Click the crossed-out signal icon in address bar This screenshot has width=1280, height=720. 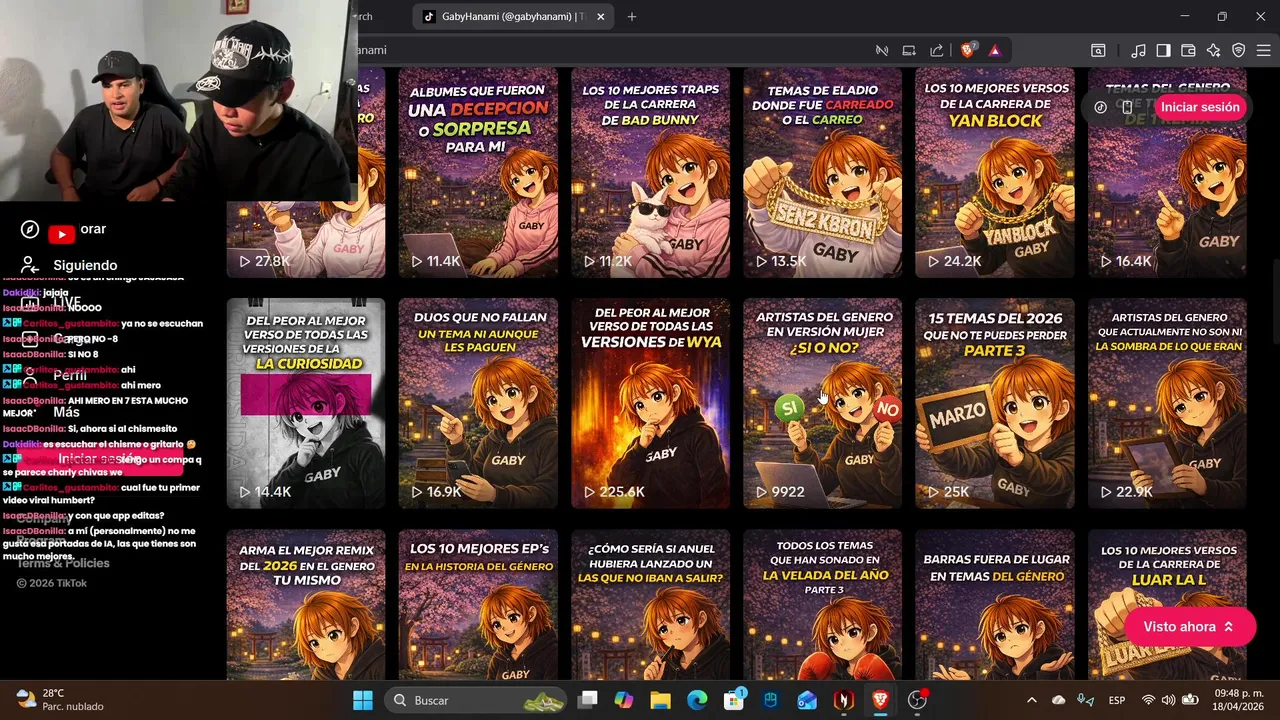(882, 50)
